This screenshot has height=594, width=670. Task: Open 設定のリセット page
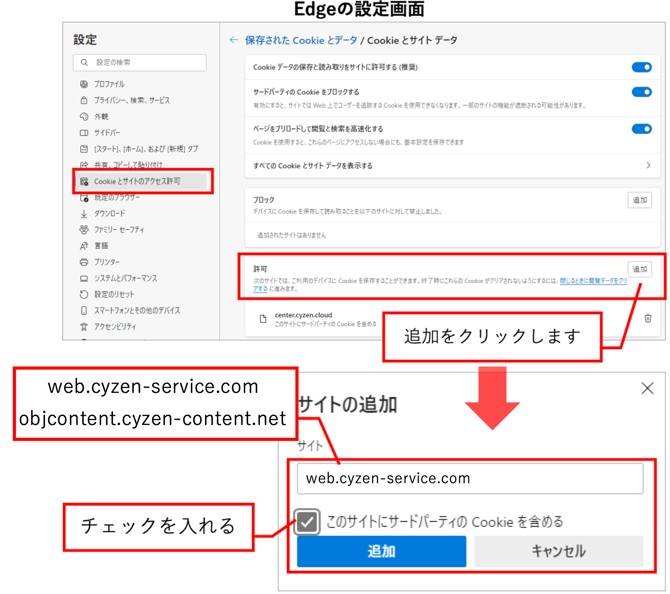(114, 294)
